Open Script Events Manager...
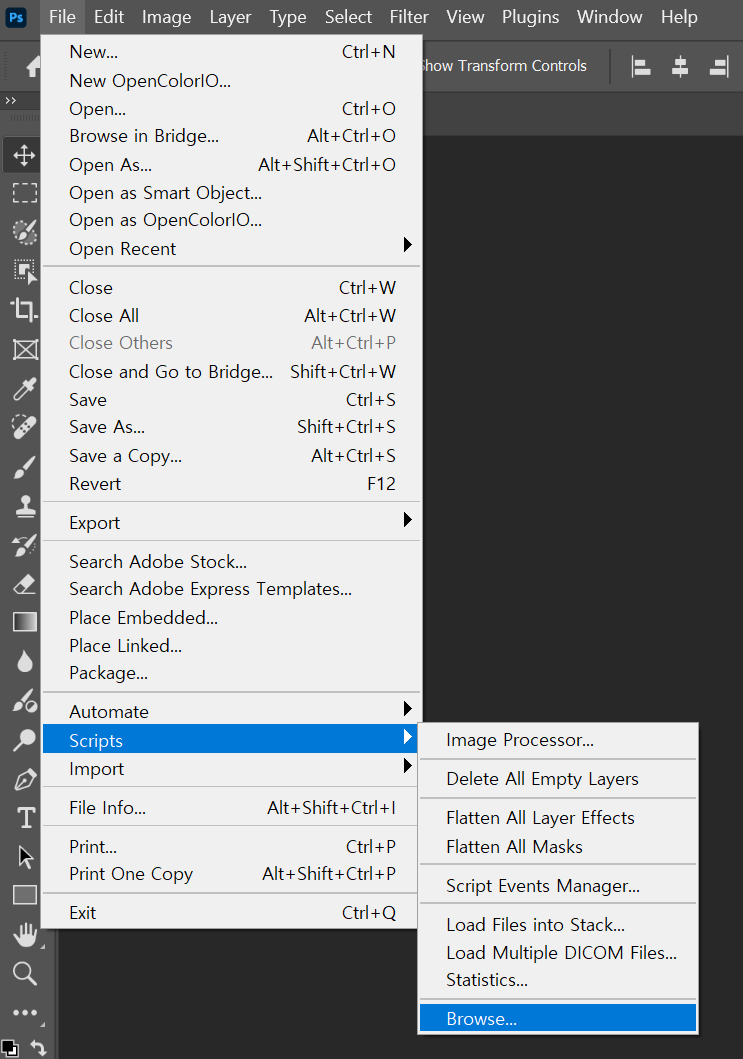 (558, 885)
